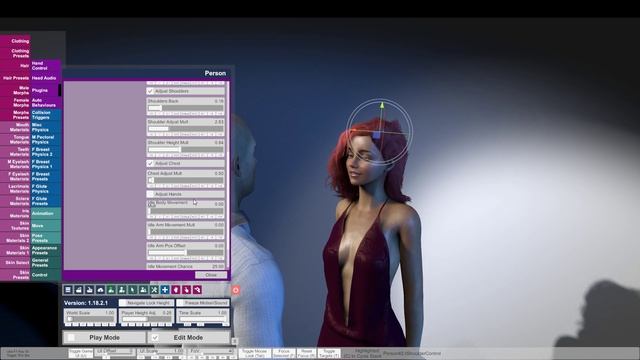Adjust the Chest Adjust Mult slider
The height and width of the screenshot is (360, 640).
pyautogui.click(x=185, y=180)
